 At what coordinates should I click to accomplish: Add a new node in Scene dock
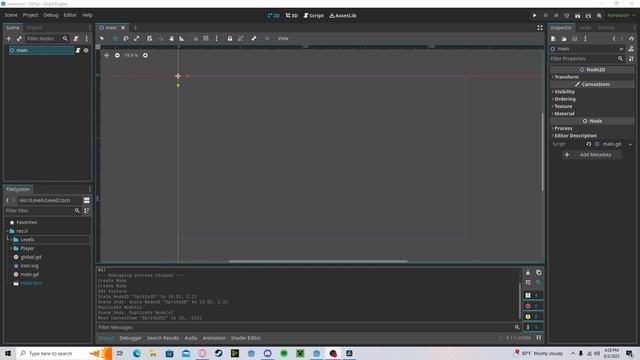9,38
